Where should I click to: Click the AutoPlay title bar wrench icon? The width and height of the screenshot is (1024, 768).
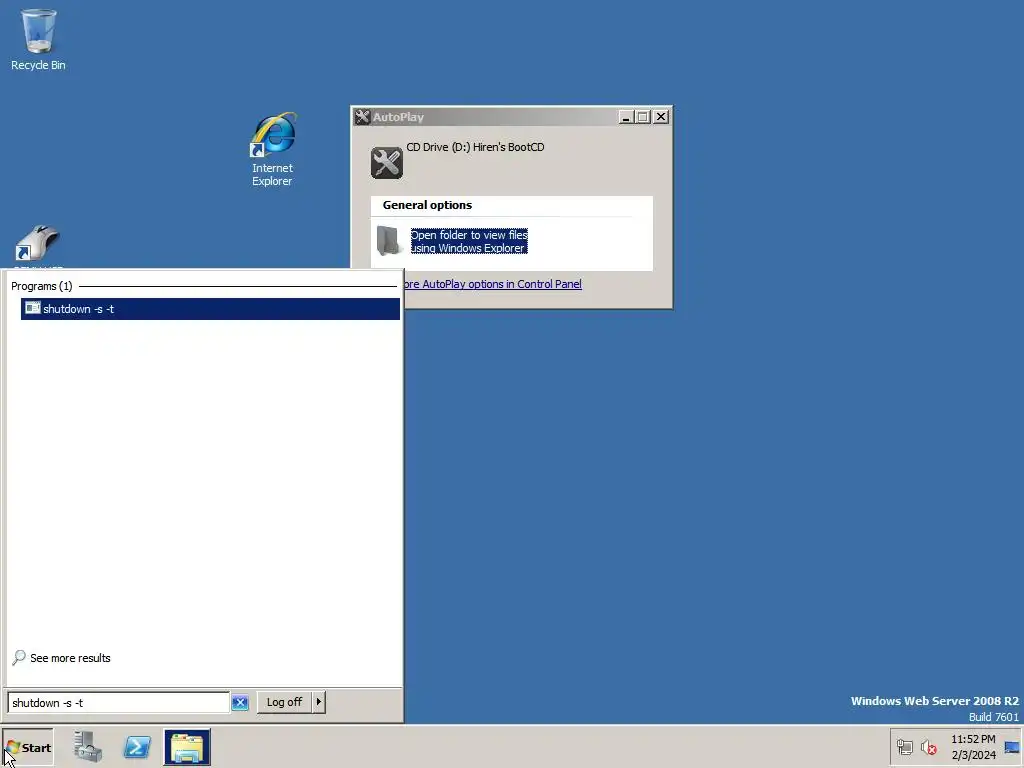click(x=362, y=117)
